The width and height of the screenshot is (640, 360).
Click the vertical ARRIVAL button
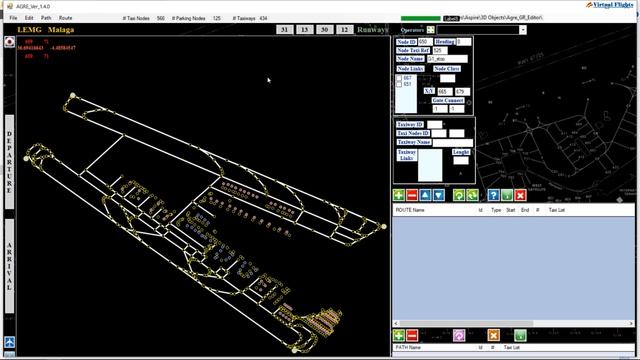[9, 266]
